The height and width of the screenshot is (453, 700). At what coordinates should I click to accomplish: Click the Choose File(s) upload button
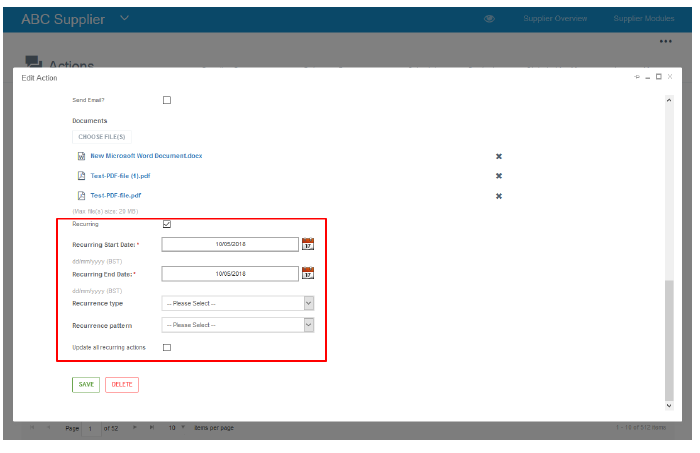coord(101,136)
